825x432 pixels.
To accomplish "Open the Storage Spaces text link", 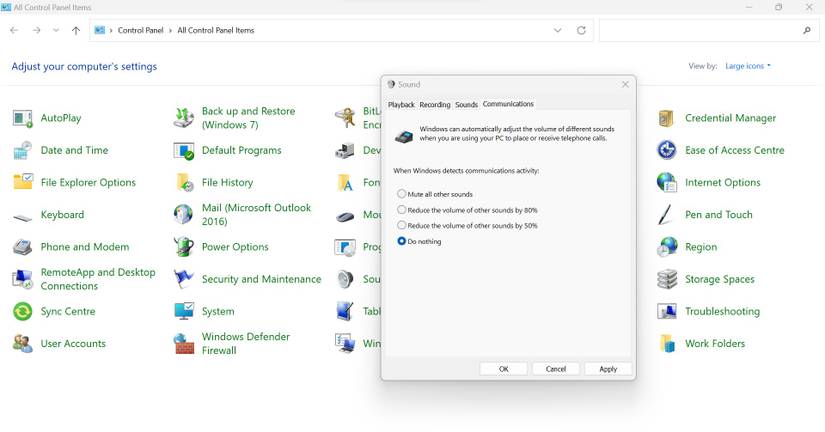I will click(719, 279).
